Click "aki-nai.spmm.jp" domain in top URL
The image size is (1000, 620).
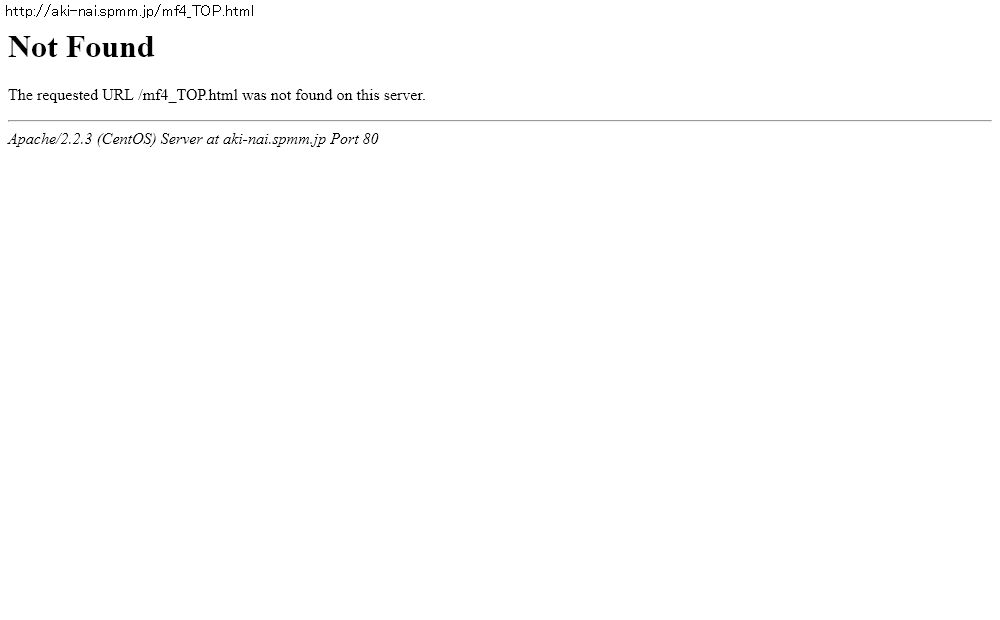103,11
